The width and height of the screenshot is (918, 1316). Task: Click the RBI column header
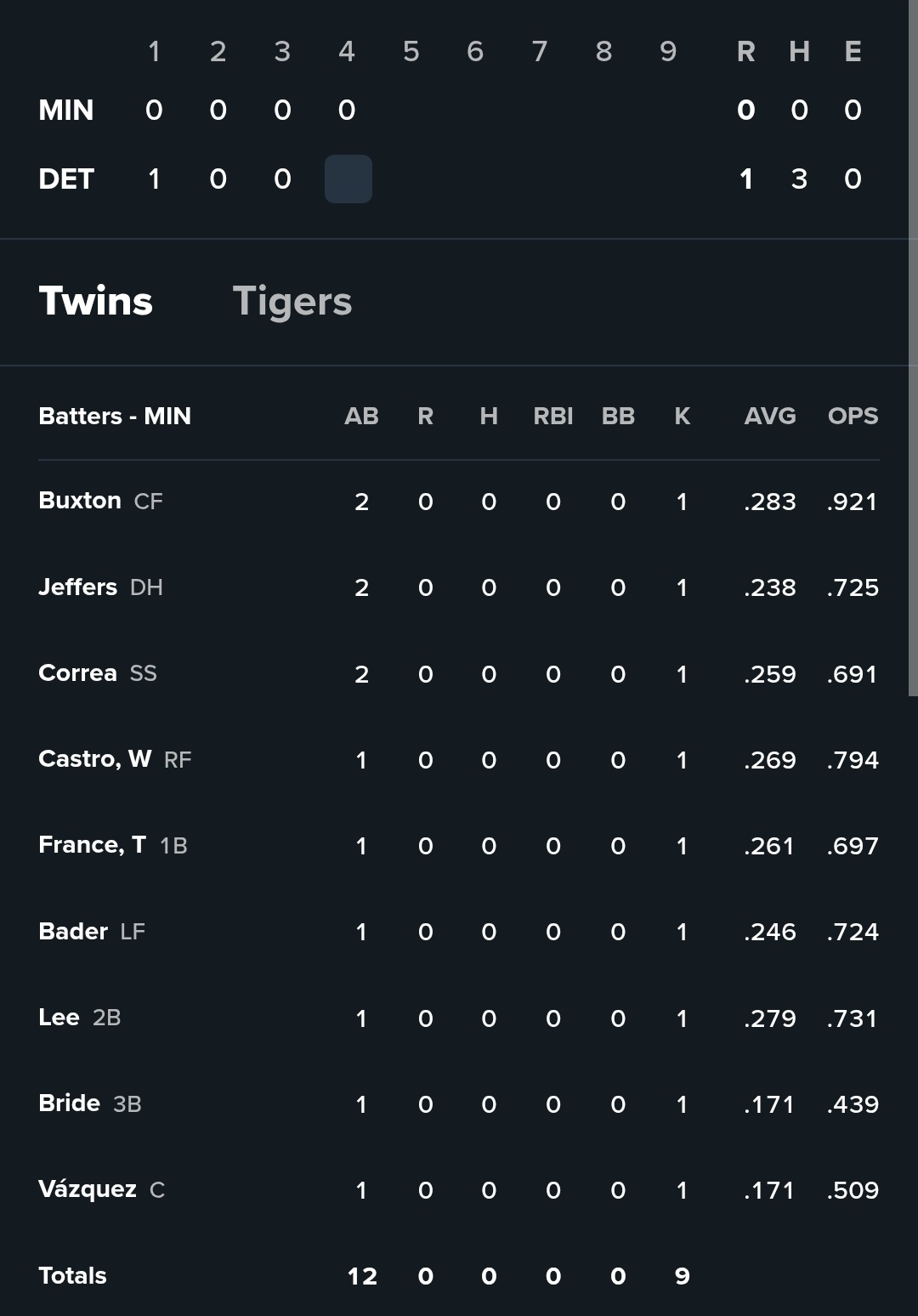tap(553, 416)
